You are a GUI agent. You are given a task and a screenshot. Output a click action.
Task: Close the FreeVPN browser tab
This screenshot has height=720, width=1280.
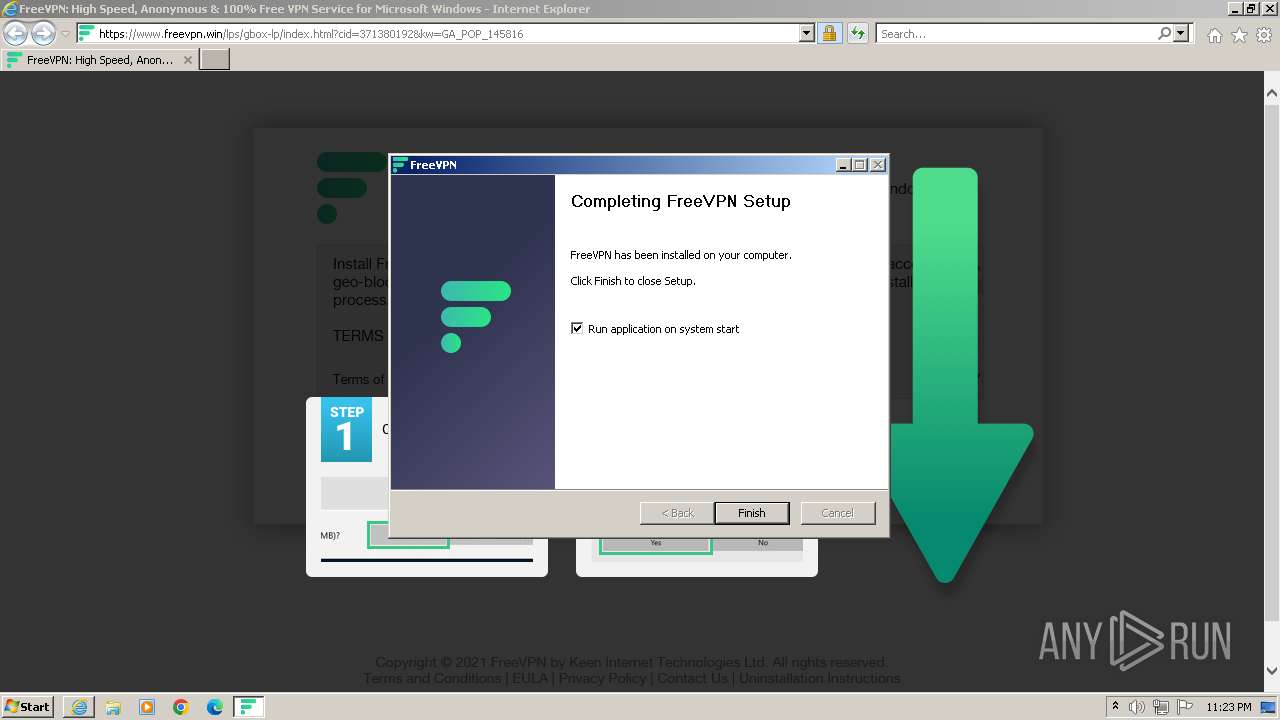click(188, 60)
